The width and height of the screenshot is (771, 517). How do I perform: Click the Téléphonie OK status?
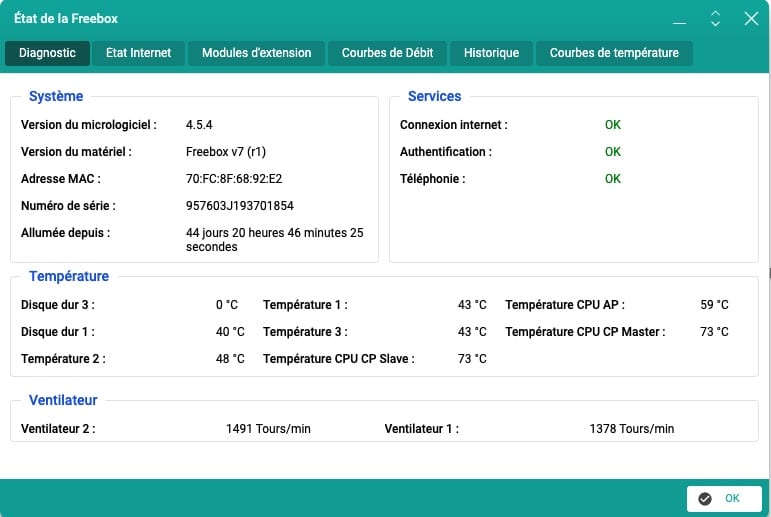(613, 179)
